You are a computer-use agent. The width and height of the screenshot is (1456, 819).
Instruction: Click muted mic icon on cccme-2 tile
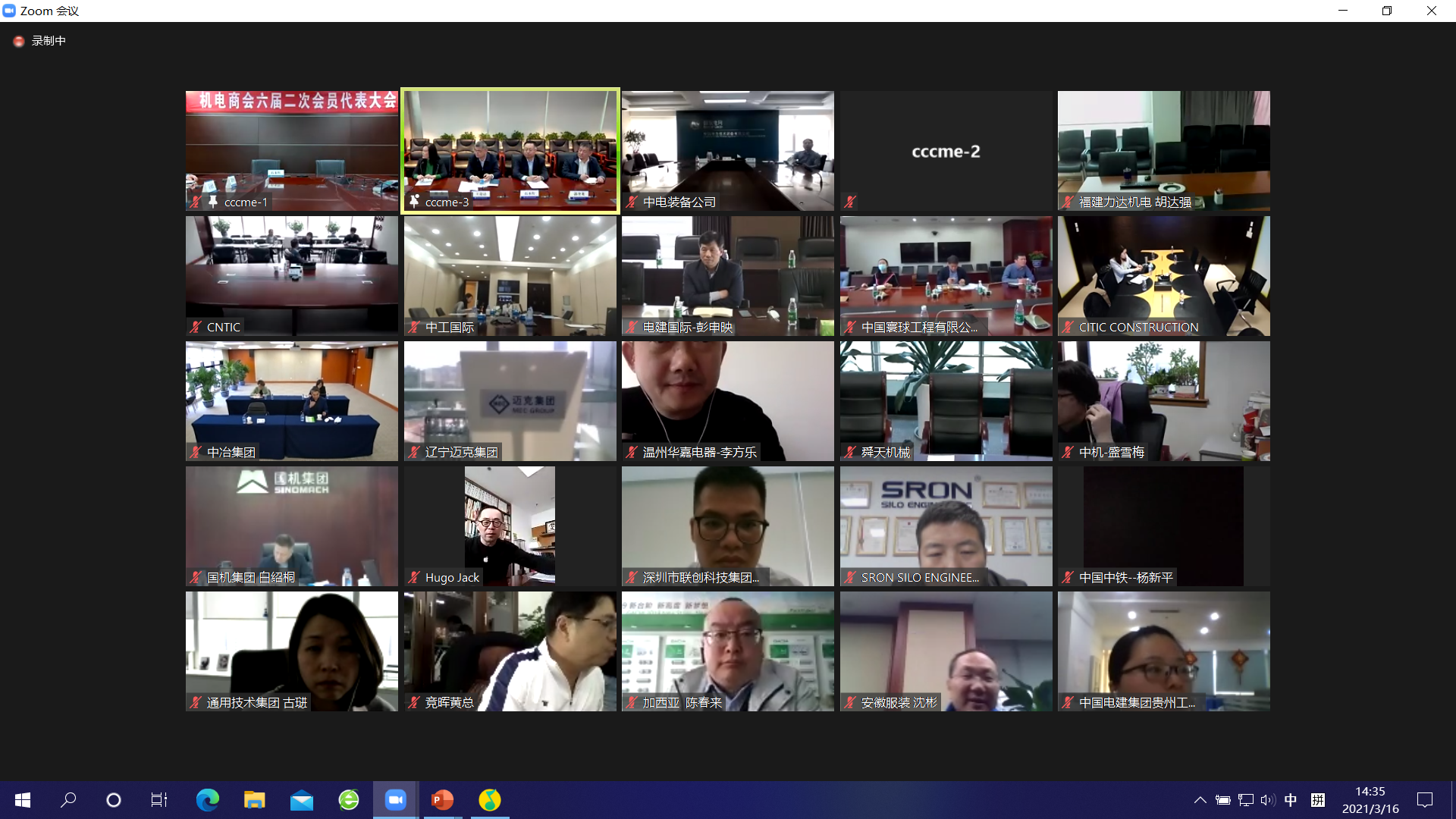tap(850, 202)
